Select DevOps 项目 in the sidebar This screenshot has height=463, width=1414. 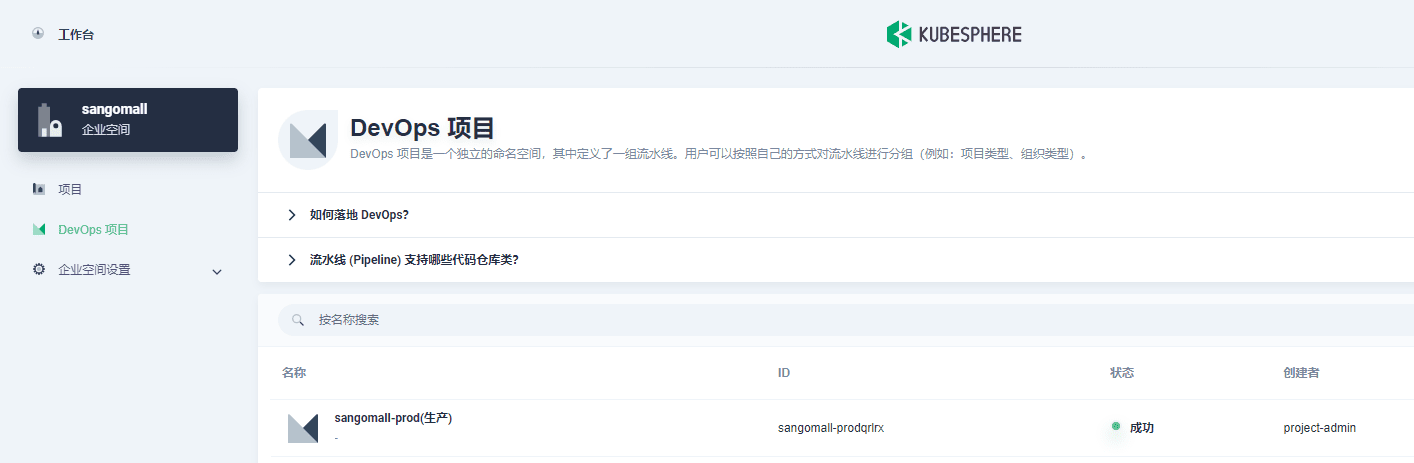coord(93,229)
